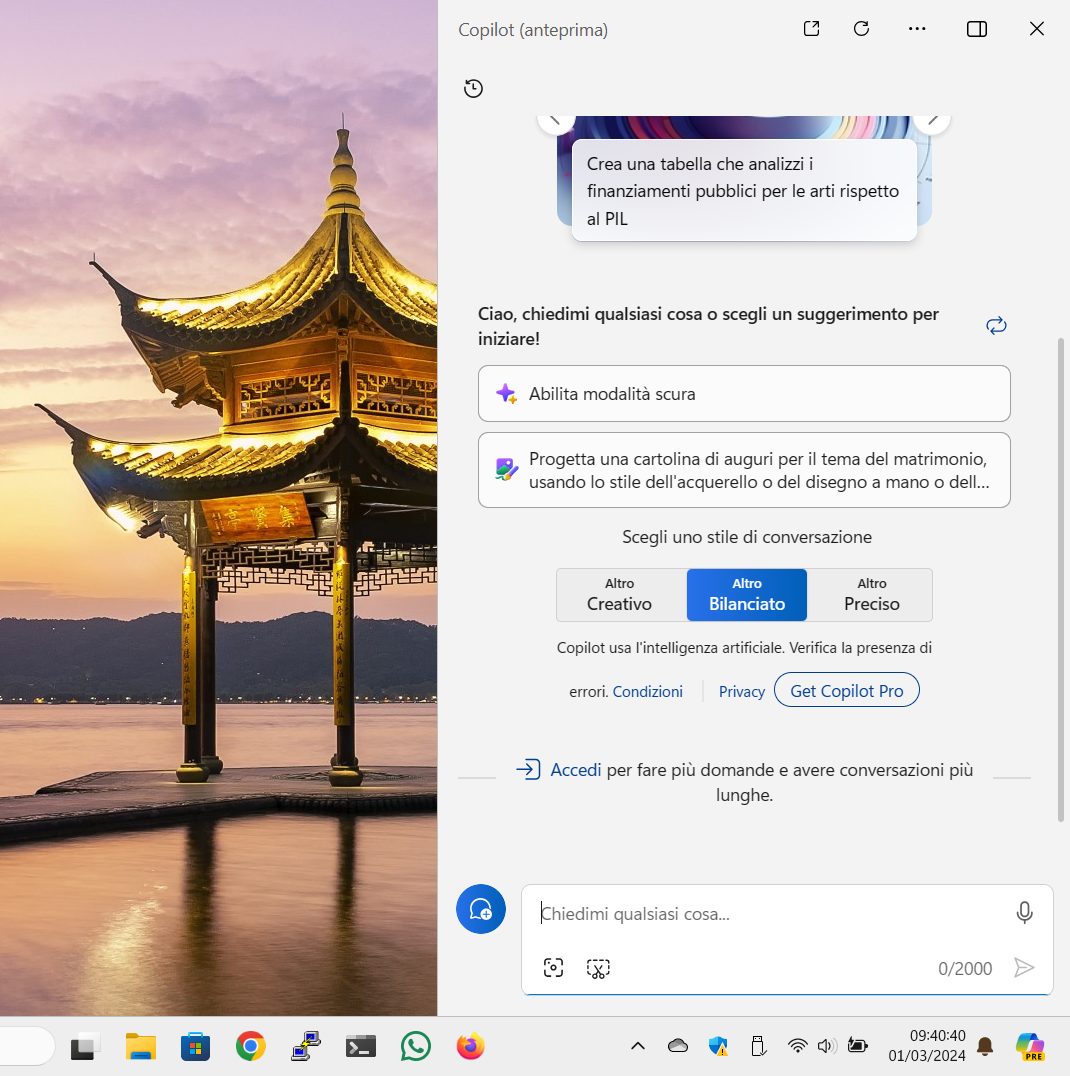
Task: Open the Copilot more options menu
Action: pos(917,29)
